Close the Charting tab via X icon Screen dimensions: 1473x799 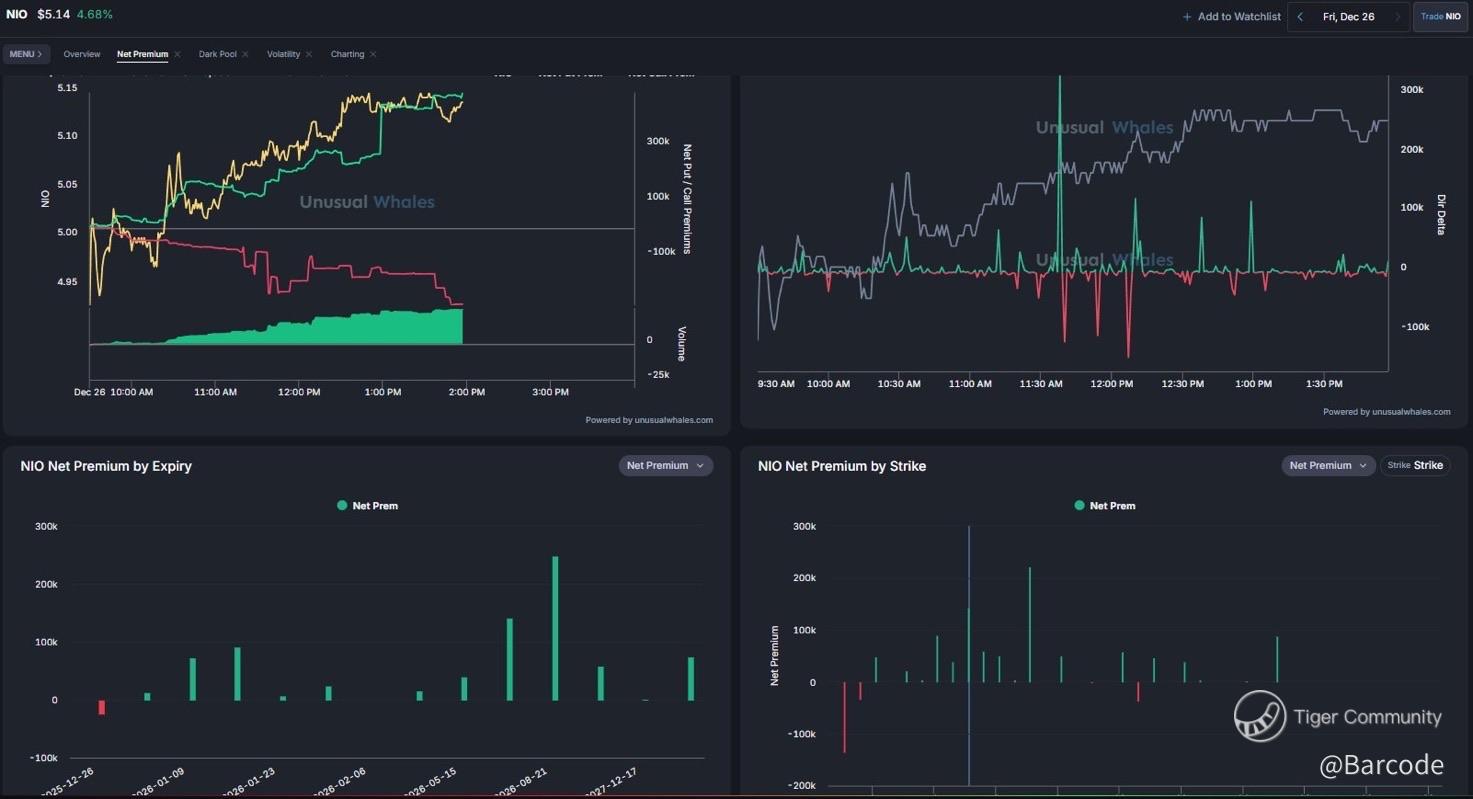373,54
